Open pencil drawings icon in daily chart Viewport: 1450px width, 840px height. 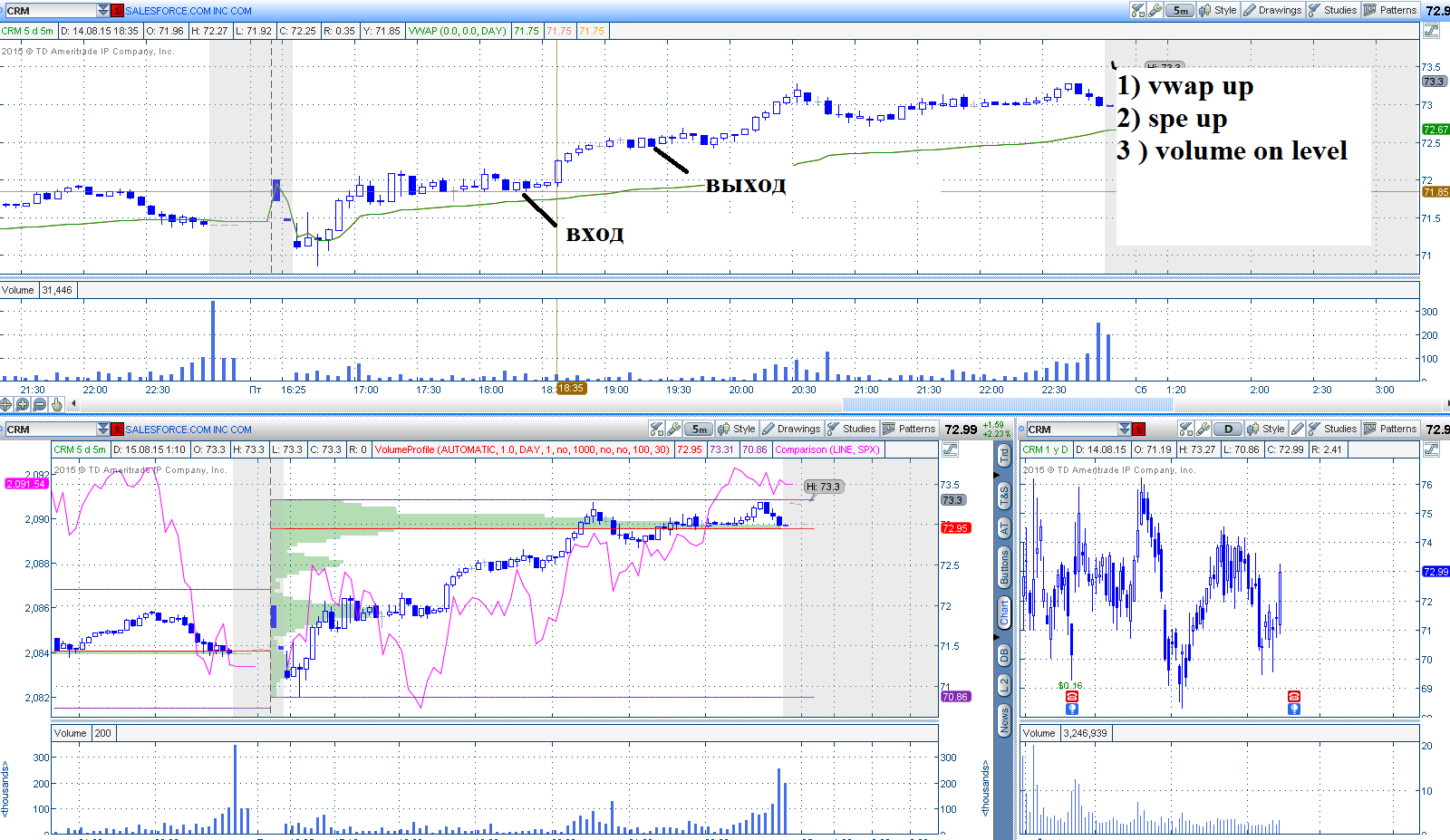click(1298, 429)
